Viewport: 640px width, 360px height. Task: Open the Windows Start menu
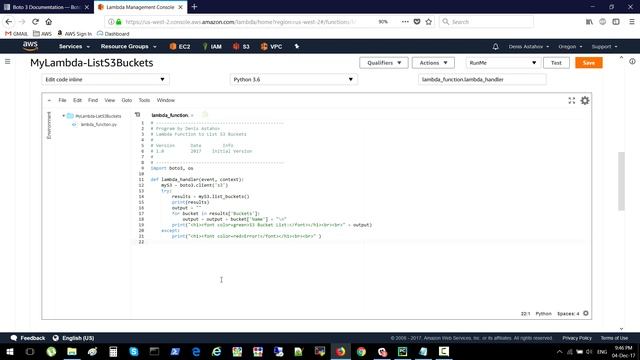pyautogui.click(x=9, y=351)
